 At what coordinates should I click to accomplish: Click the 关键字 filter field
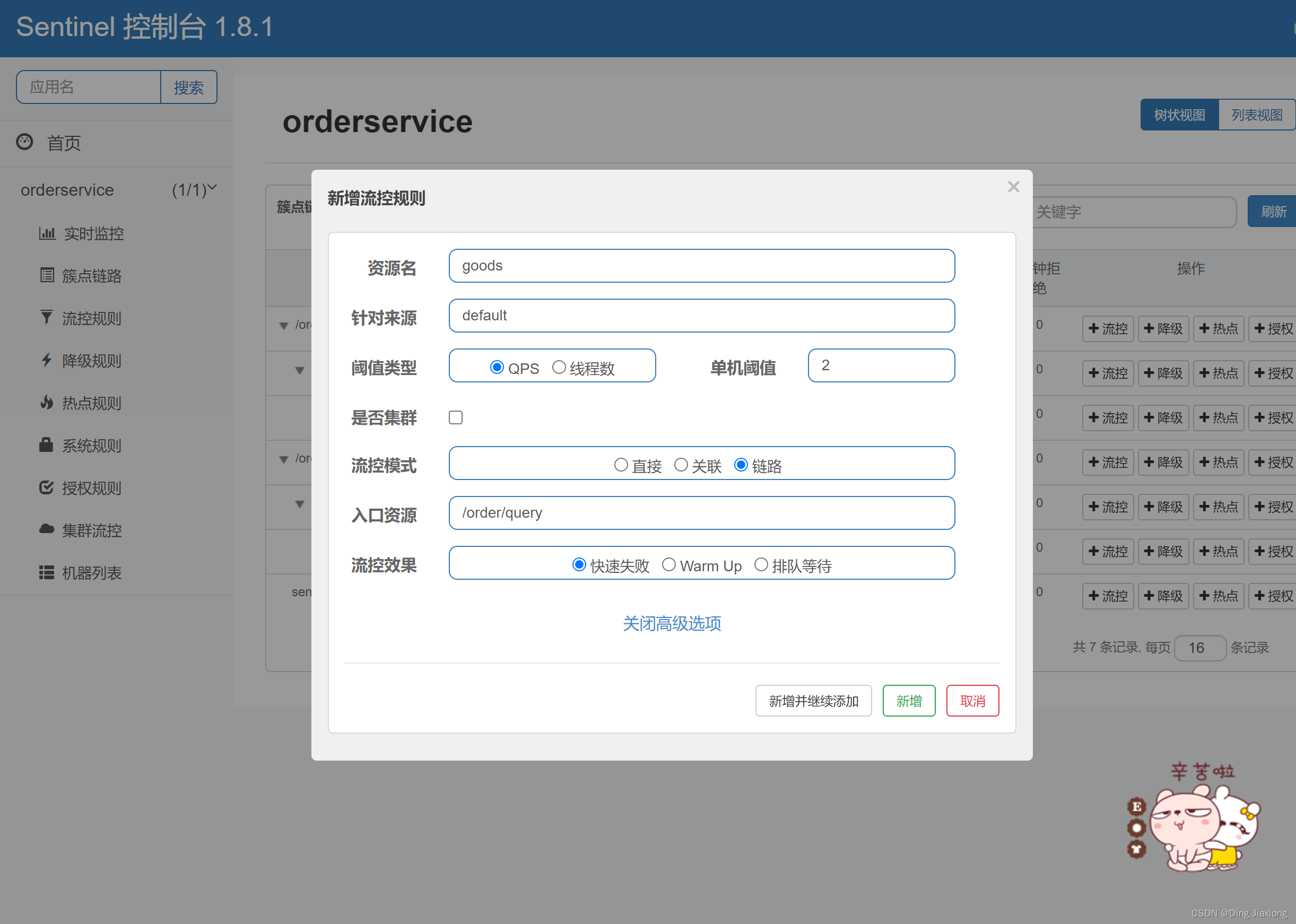pos(1134,212)
